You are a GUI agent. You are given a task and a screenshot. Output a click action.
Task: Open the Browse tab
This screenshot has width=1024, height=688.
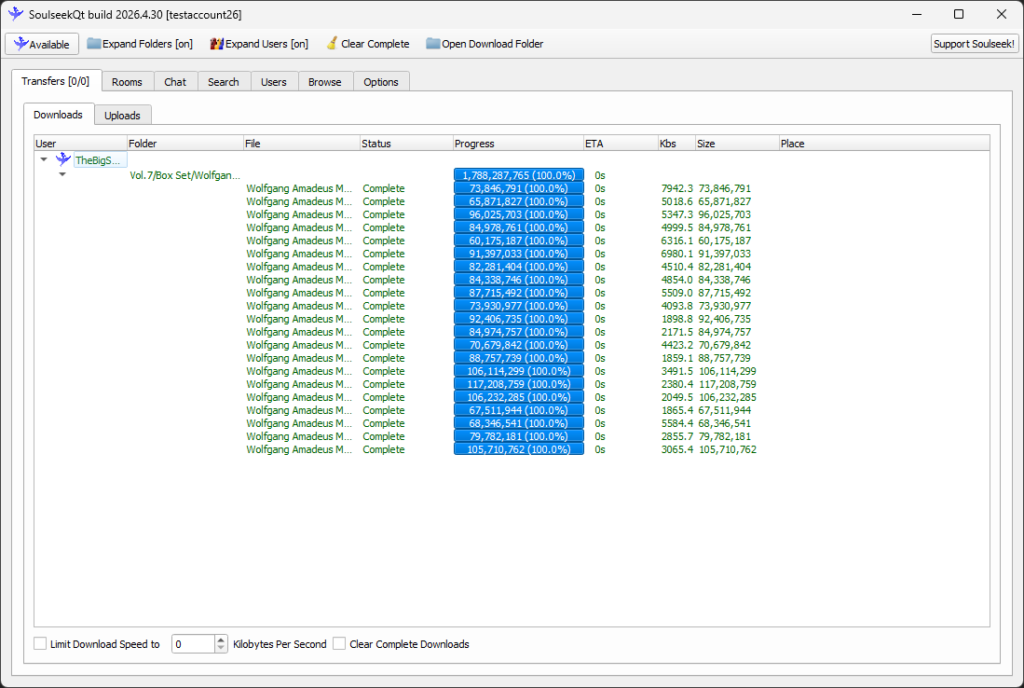(325, 82)
